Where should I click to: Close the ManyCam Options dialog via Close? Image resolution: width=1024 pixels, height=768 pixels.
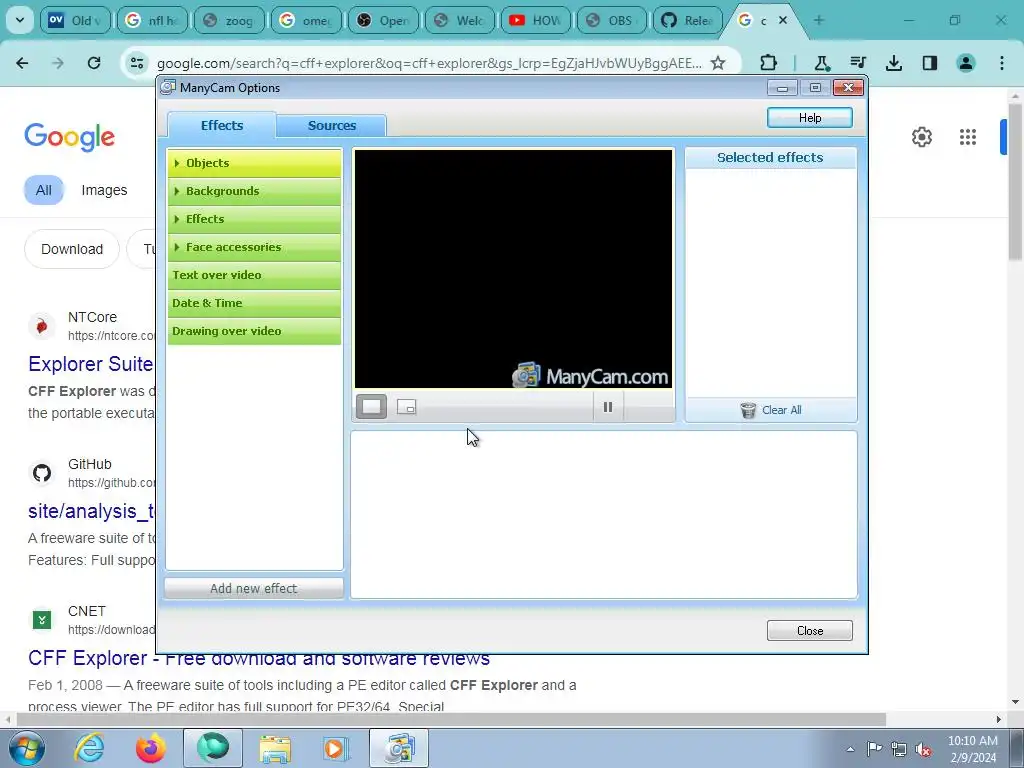point(810,631)
